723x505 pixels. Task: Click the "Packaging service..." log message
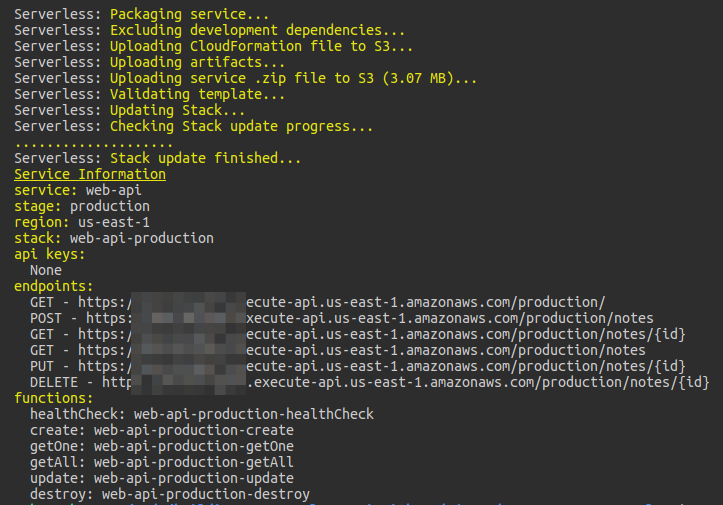189,15
